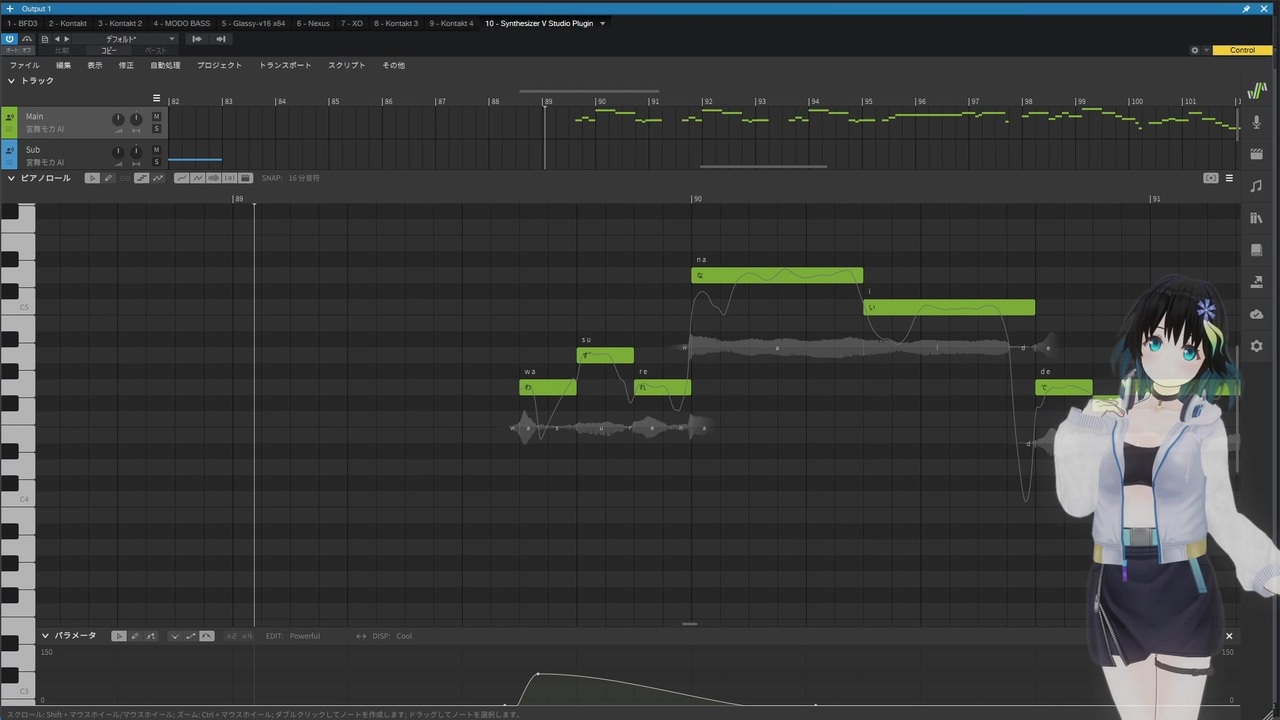Select the pointer tool in piano roll toolbar

click(92, 178)
